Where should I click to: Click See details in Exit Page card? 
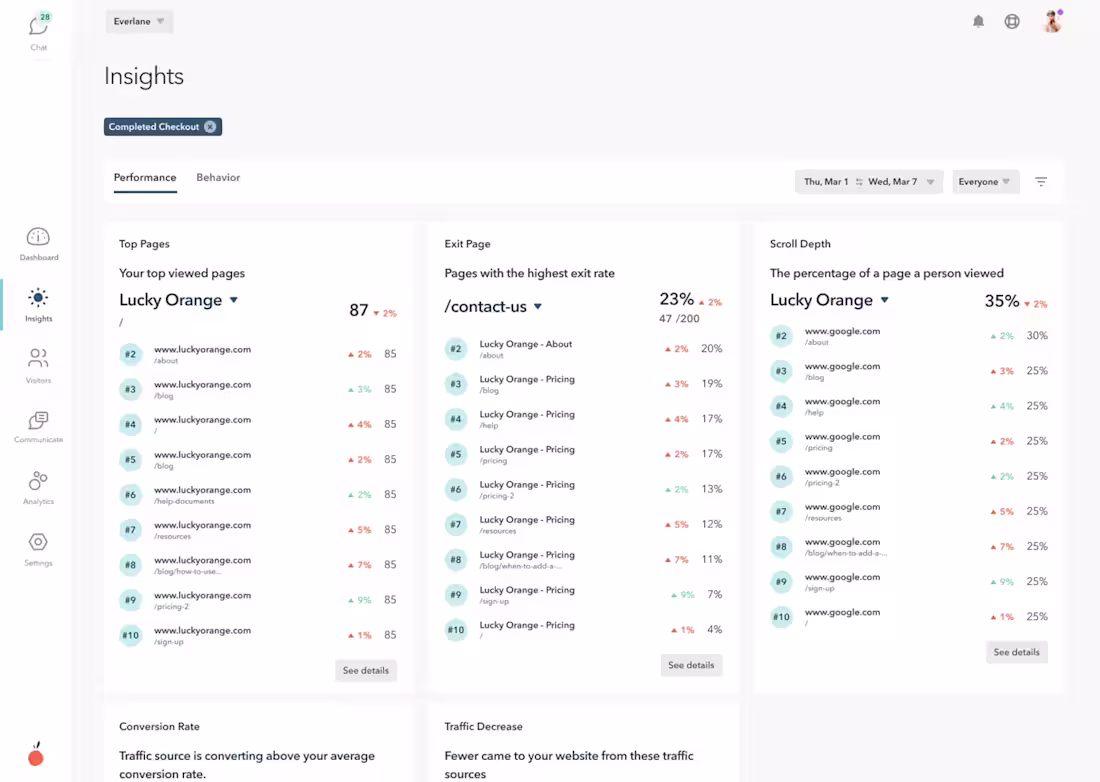(691, 665)
